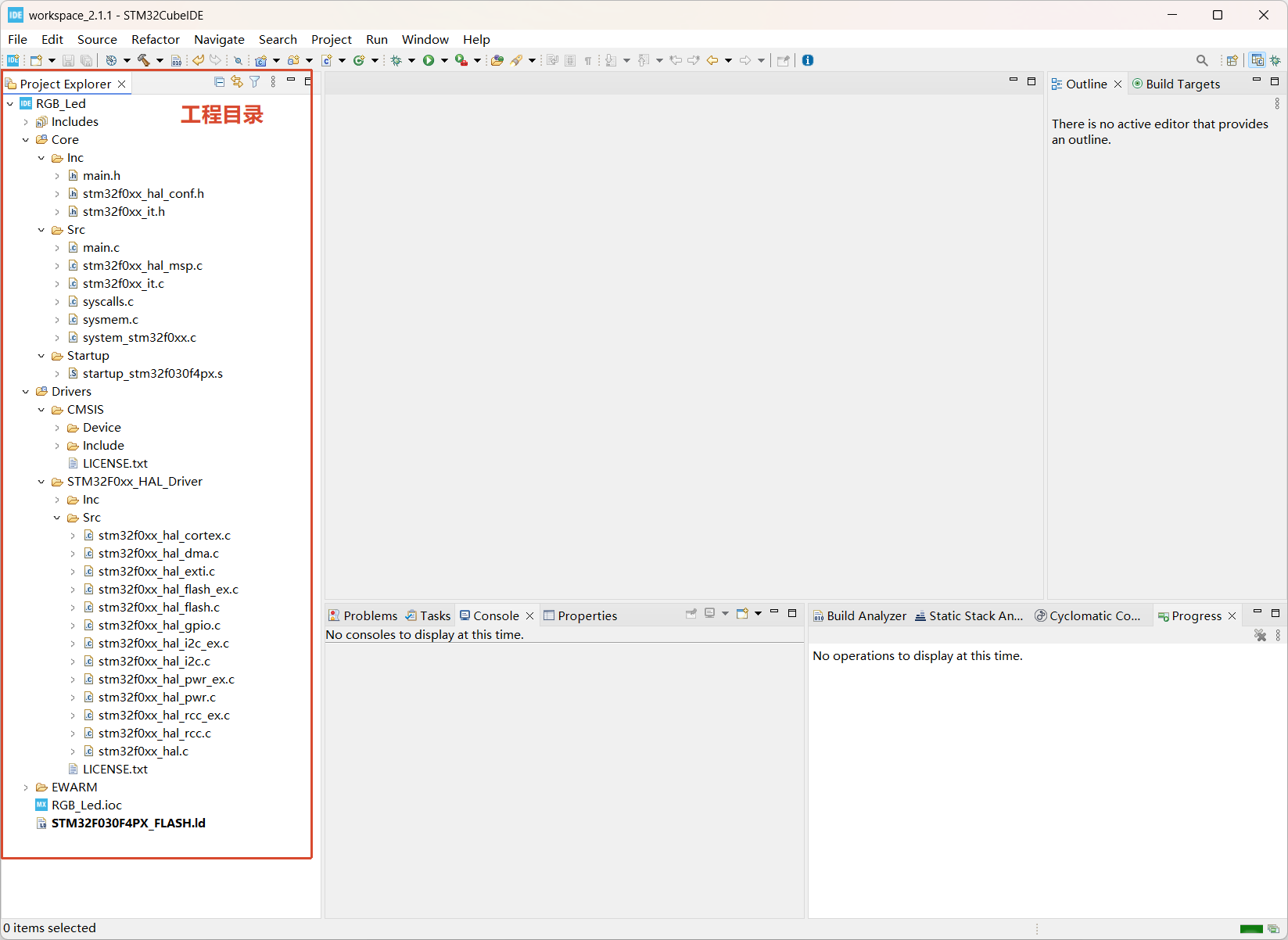Collapse the Core folder

[x=26, y=139]
